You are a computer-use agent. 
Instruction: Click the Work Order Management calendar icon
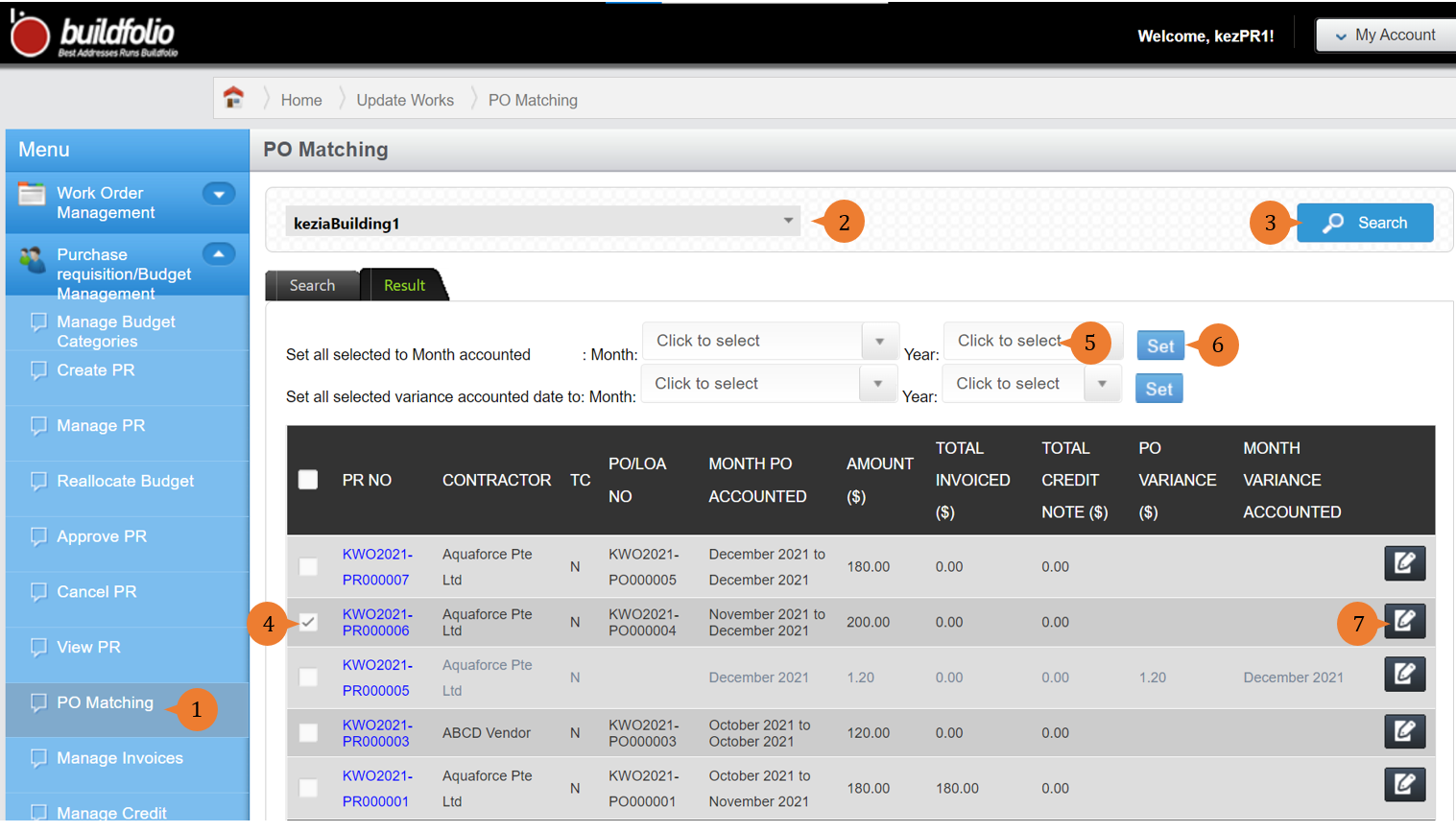coord(32,194)
